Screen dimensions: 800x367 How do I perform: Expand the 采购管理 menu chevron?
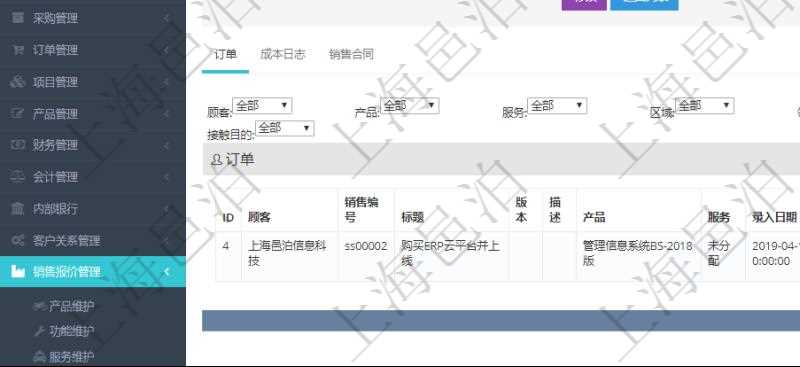point(166,18)
